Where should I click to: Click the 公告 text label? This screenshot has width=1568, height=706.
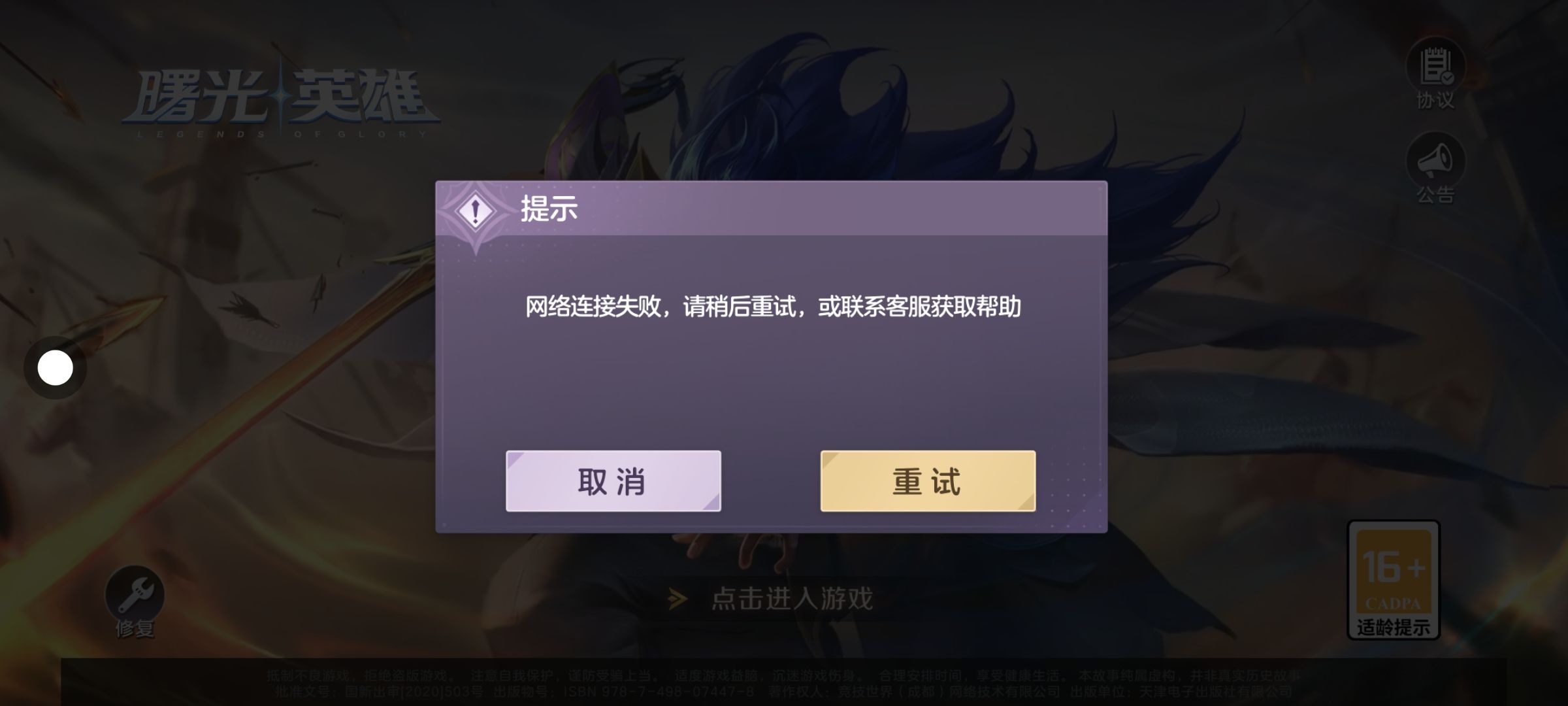coord(1435,194)
